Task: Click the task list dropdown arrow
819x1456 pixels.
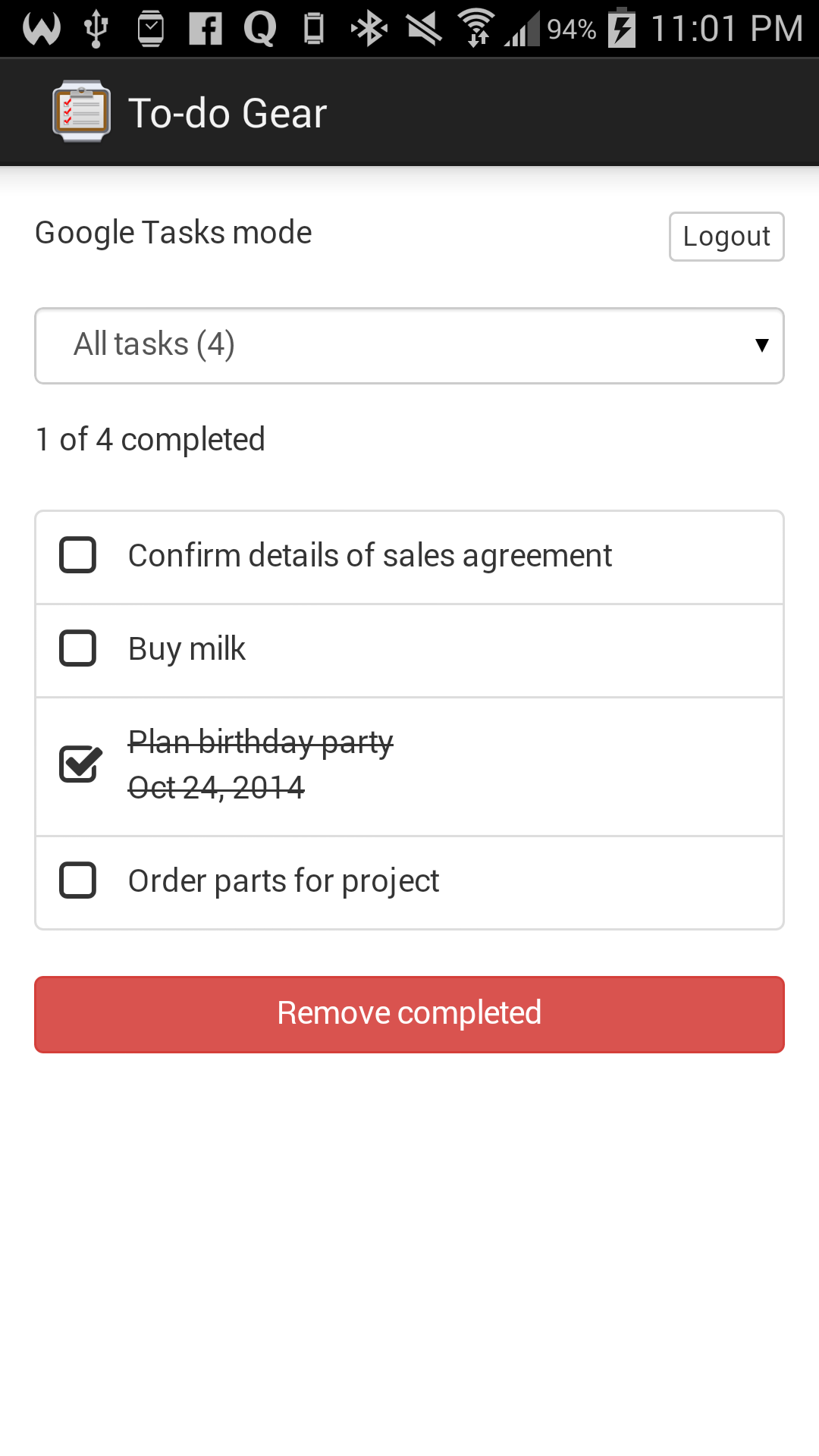Action: click(x=761, y=346)
